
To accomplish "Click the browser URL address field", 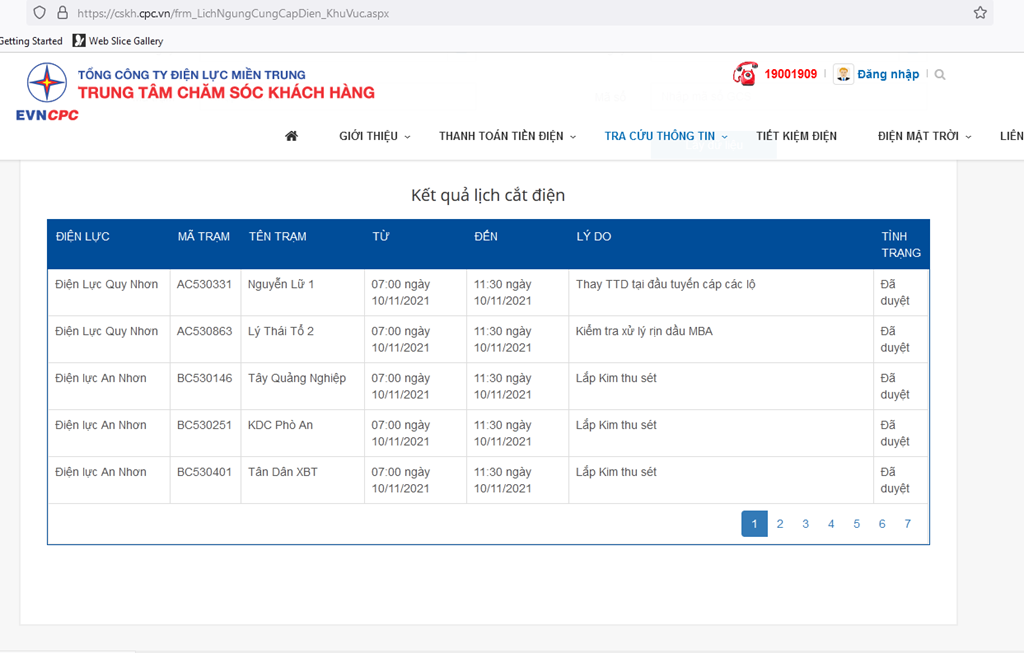I will (x=509, y=13).
